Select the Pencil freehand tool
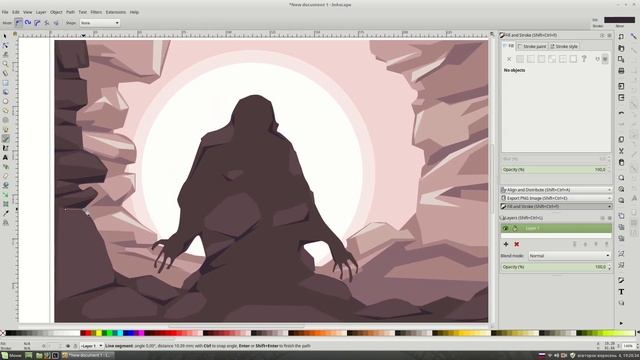This screenshot has height=360, width=640. point(5,129)
